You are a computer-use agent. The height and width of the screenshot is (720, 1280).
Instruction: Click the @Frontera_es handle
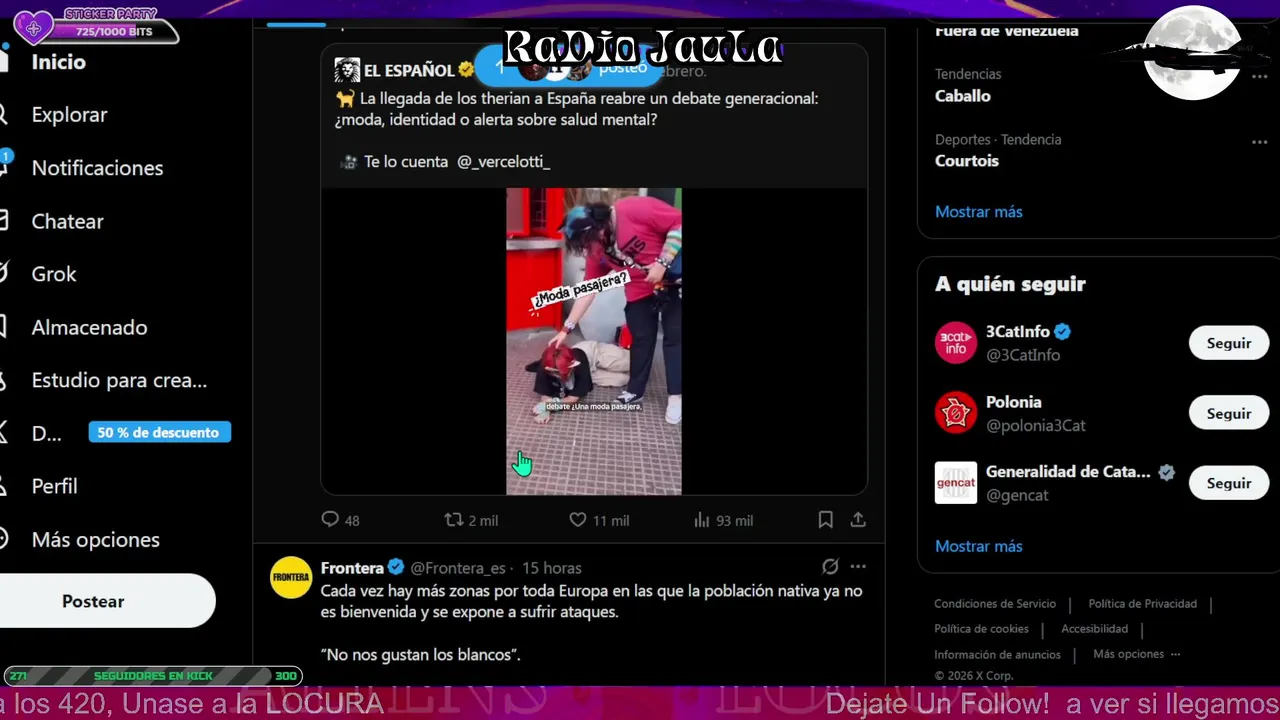tap(458, 568)
